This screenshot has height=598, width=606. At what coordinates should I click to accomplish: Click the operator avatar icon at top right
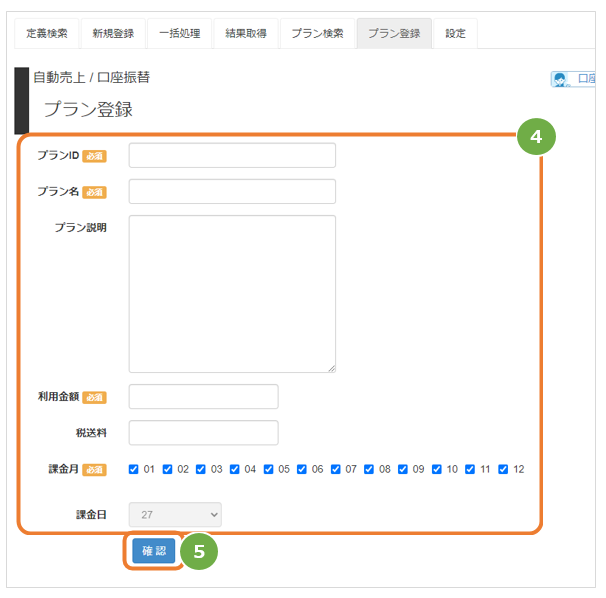(560, 79)
